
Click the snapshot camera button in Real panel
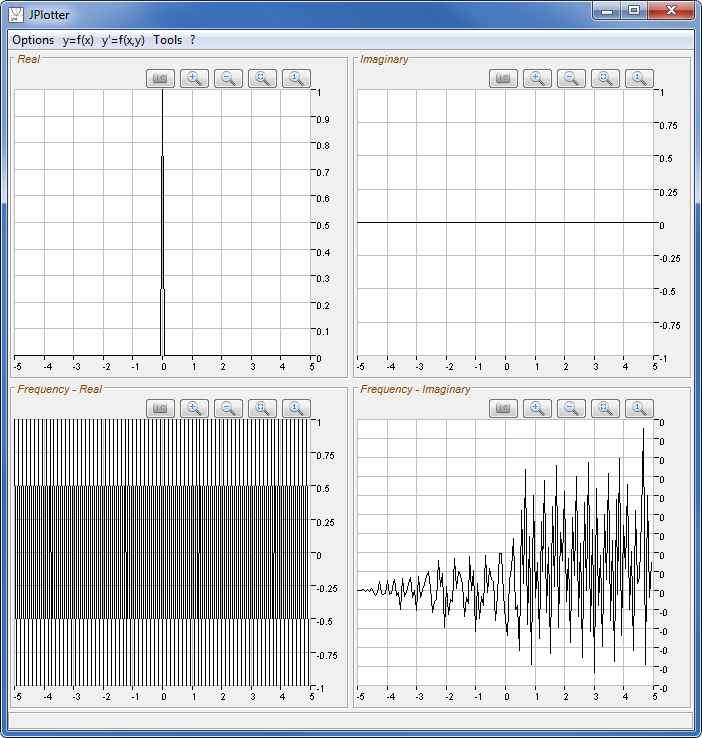161,78
